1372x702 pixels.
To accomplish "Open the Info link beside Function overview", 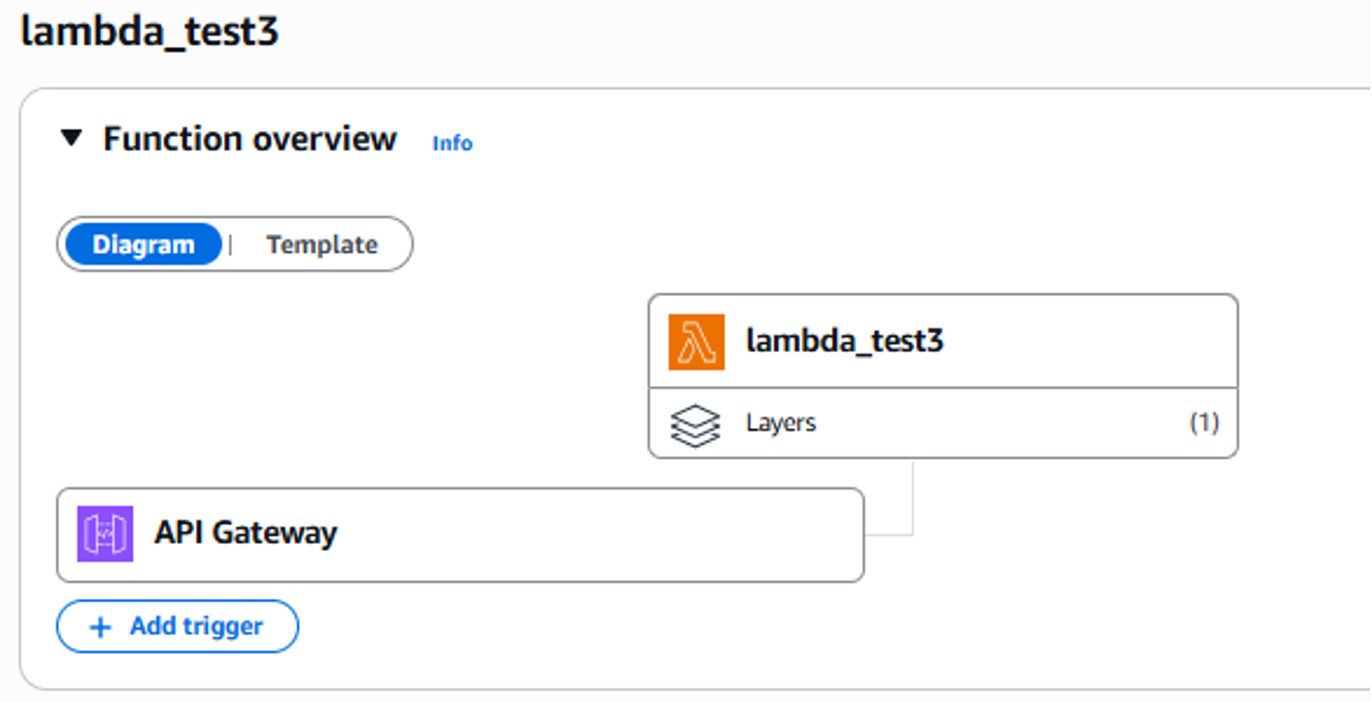I will click(x=452, y=143).
